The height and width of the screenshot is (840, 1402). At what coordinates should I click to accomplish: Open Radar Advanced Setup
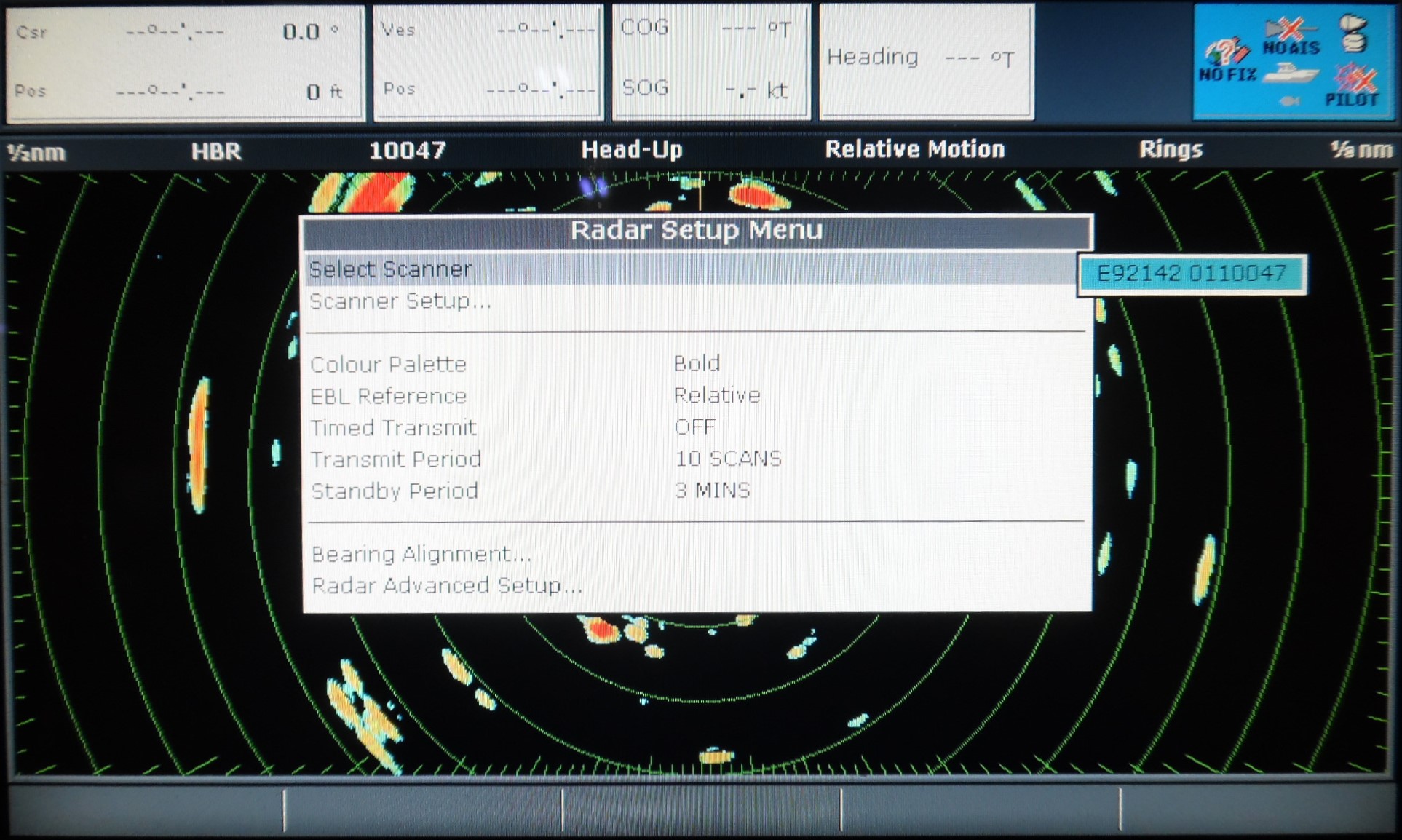(x=445, y=585)
